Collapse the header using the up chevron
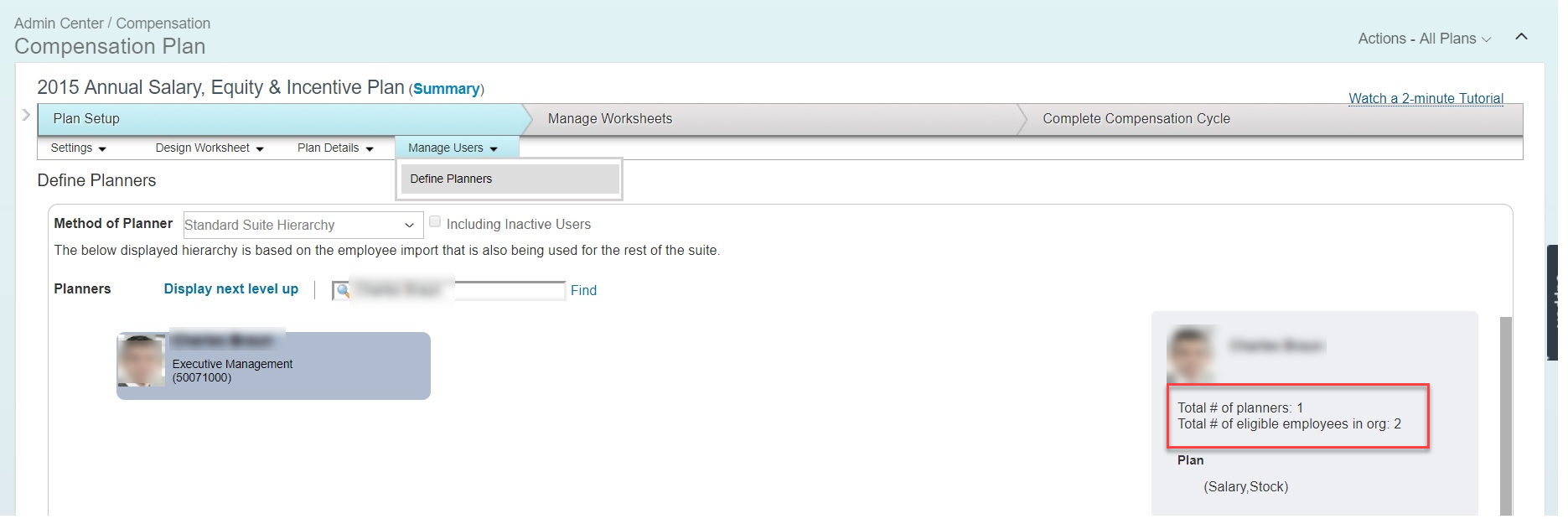Viewport: 1568px width, 519px height. [x=1521, y=37]
